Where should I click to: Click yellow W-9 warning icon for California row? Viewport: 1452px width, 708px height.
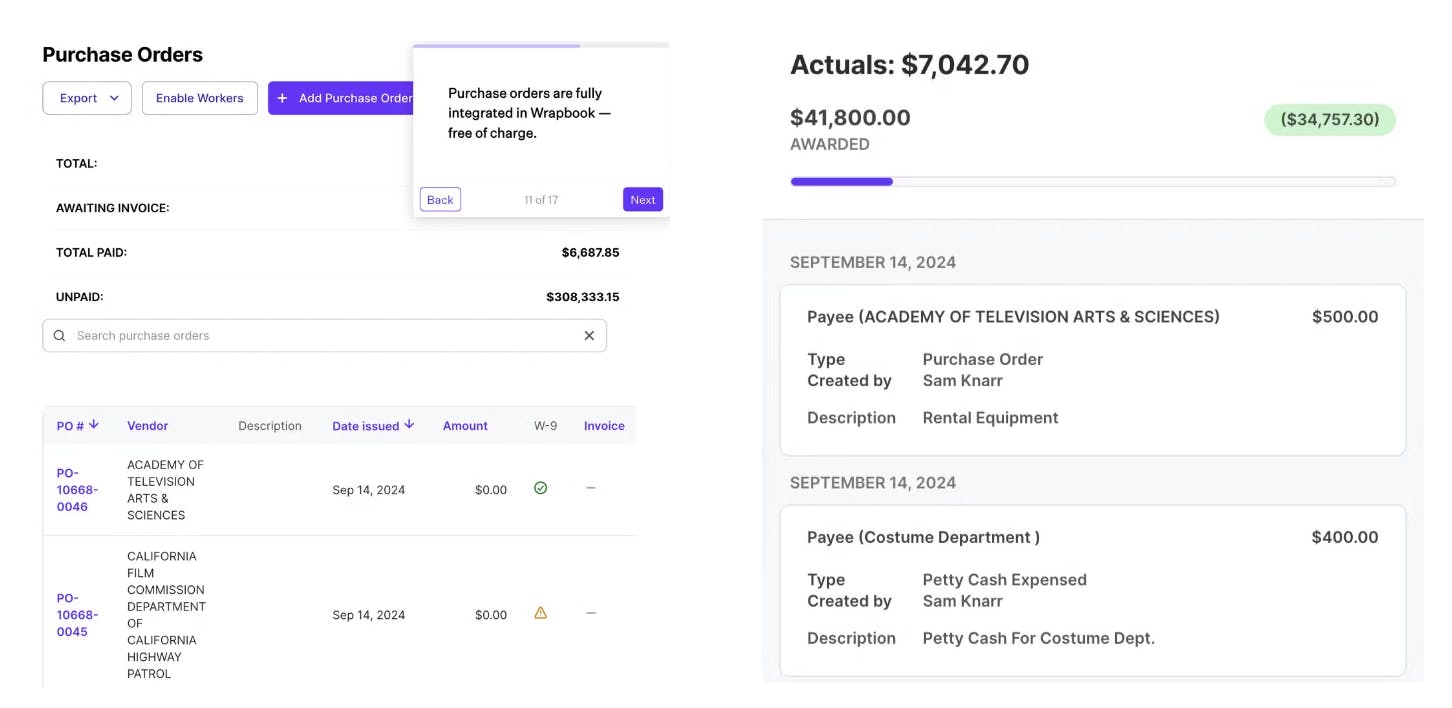541,613
